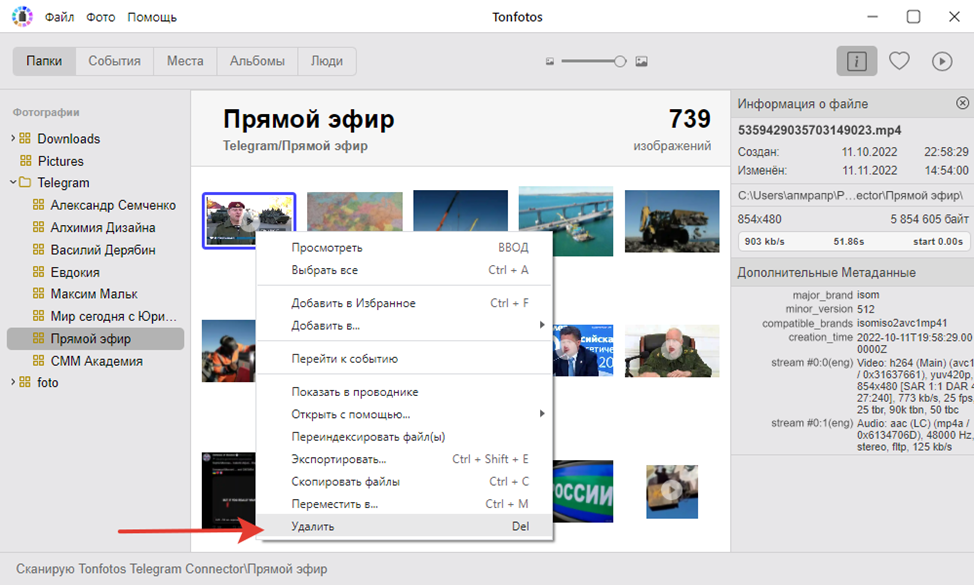Close the file information panel
This screenshot has height=585, width=974.
[962, 103]
